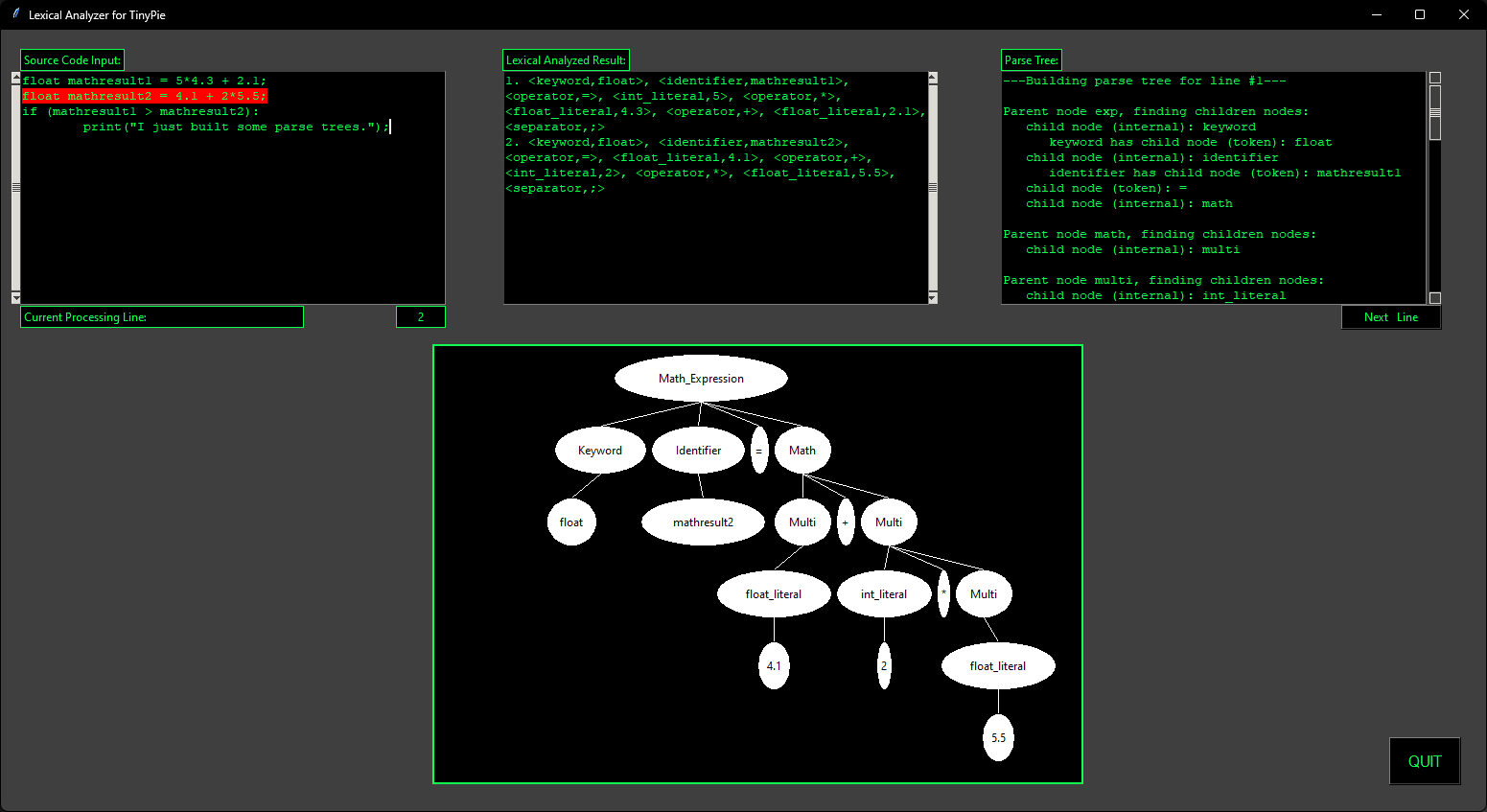The height and width of the screenshot is (812, 1487).
Task: Click the Lexical Analyzed Result label
Action: [566, 60]
